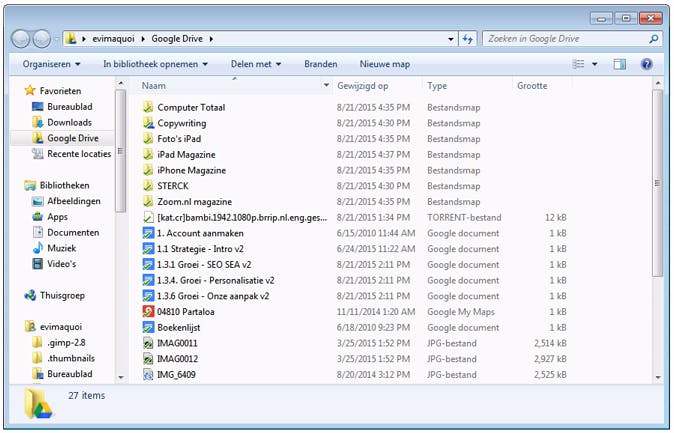
Task: Sort by the Gewijzigd op column
Action: click(x=362, y=86)
